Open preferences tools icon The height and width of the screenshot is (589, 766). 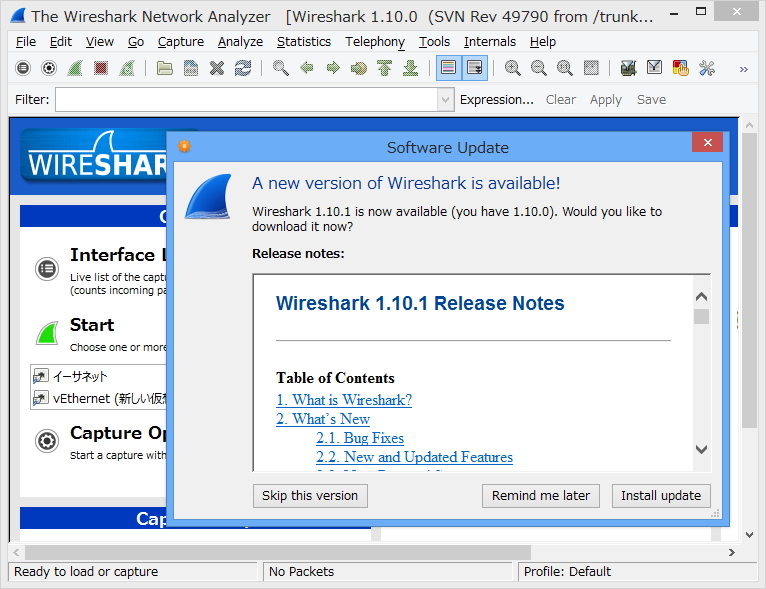pyautogui.click(x=707, y=68)
